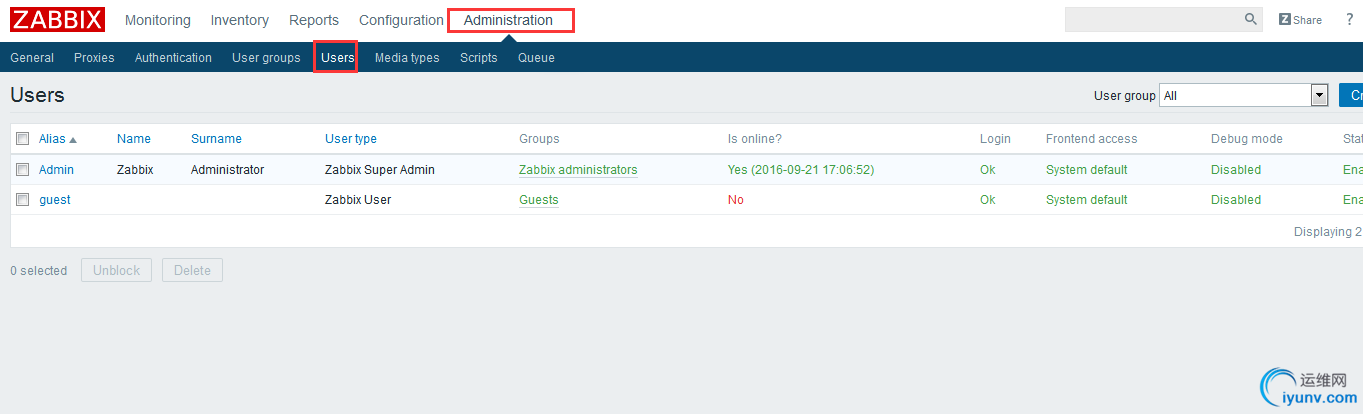Open the Administration menu
Screen dimensions: 1363x414
(508, 20)
